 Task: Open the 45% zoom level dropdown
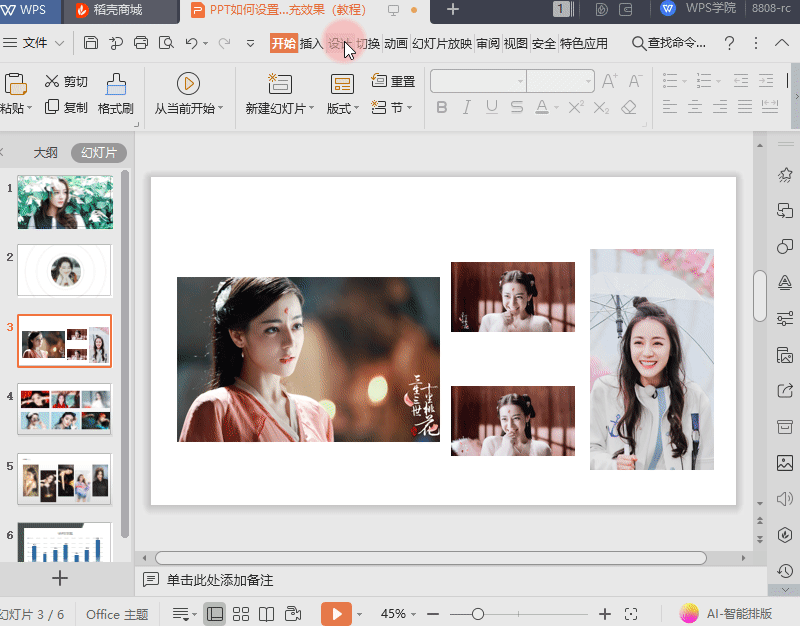398,614
